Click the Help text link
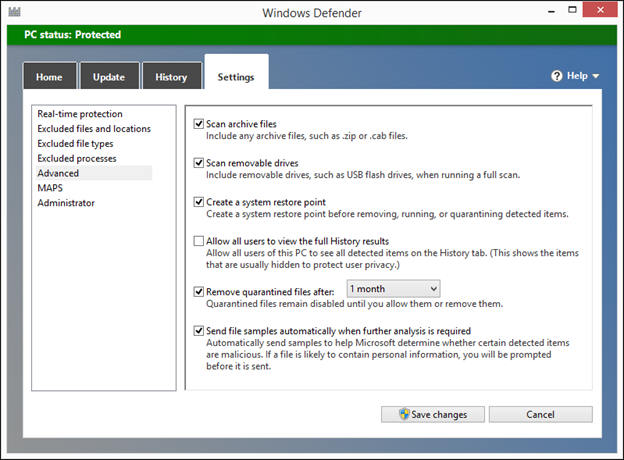Image resolution: width=624 pixels, height=460 pixels. pos(577,76)
